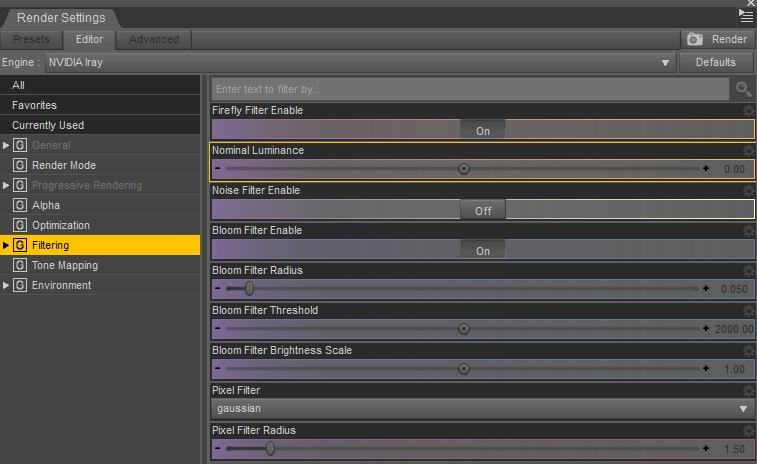Click the G icon next to Progressive Rendering
The height and width of the screenshot is (464, 757).
[x=20, y=185]
